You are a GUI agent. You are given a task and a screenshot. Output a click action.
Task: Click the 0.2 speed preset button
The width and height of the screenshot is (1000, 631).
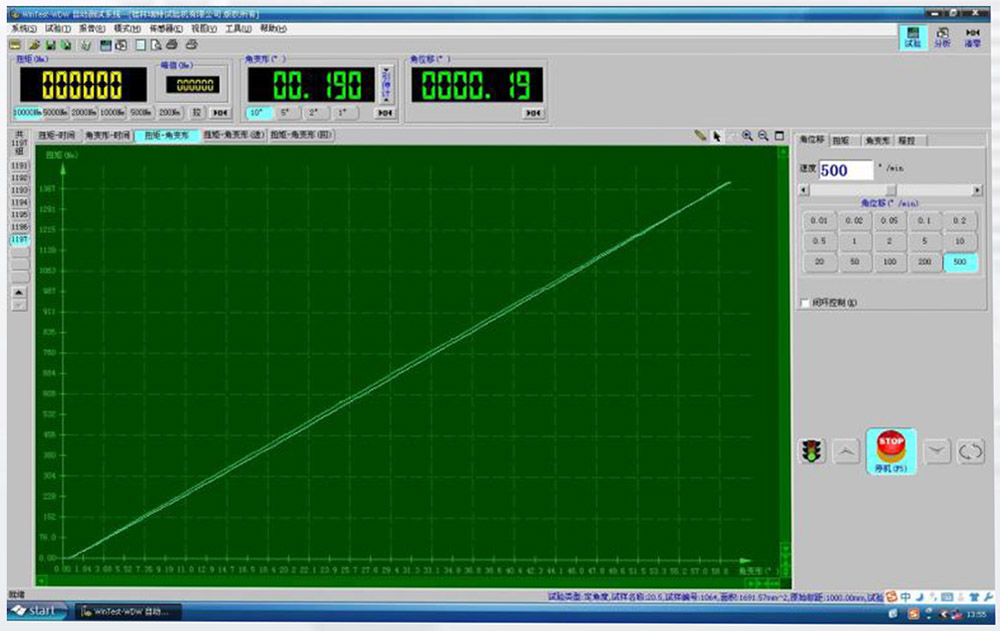[960, 221]
